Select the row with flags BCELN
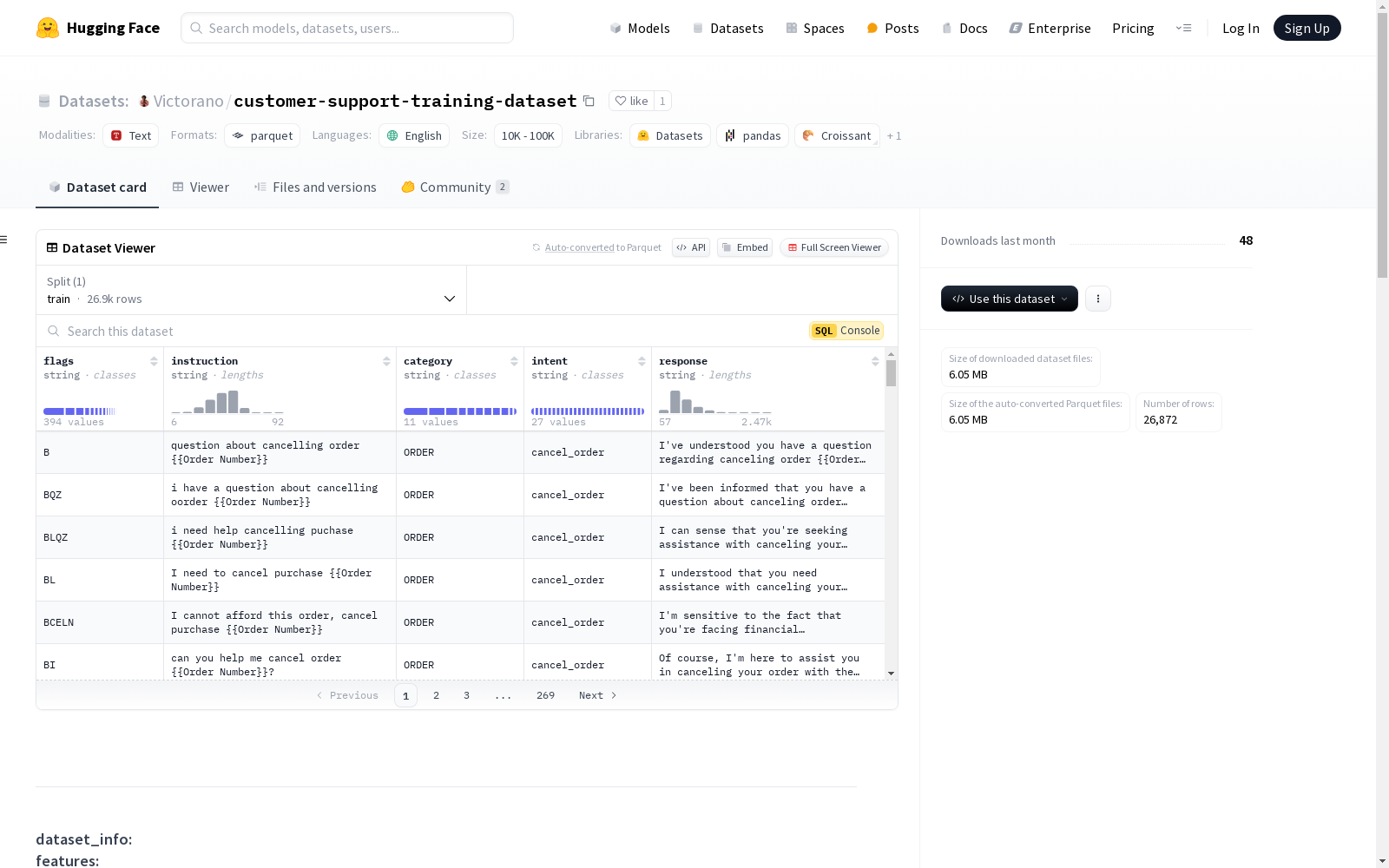The image size is (1389, 868). click(460, 622)
